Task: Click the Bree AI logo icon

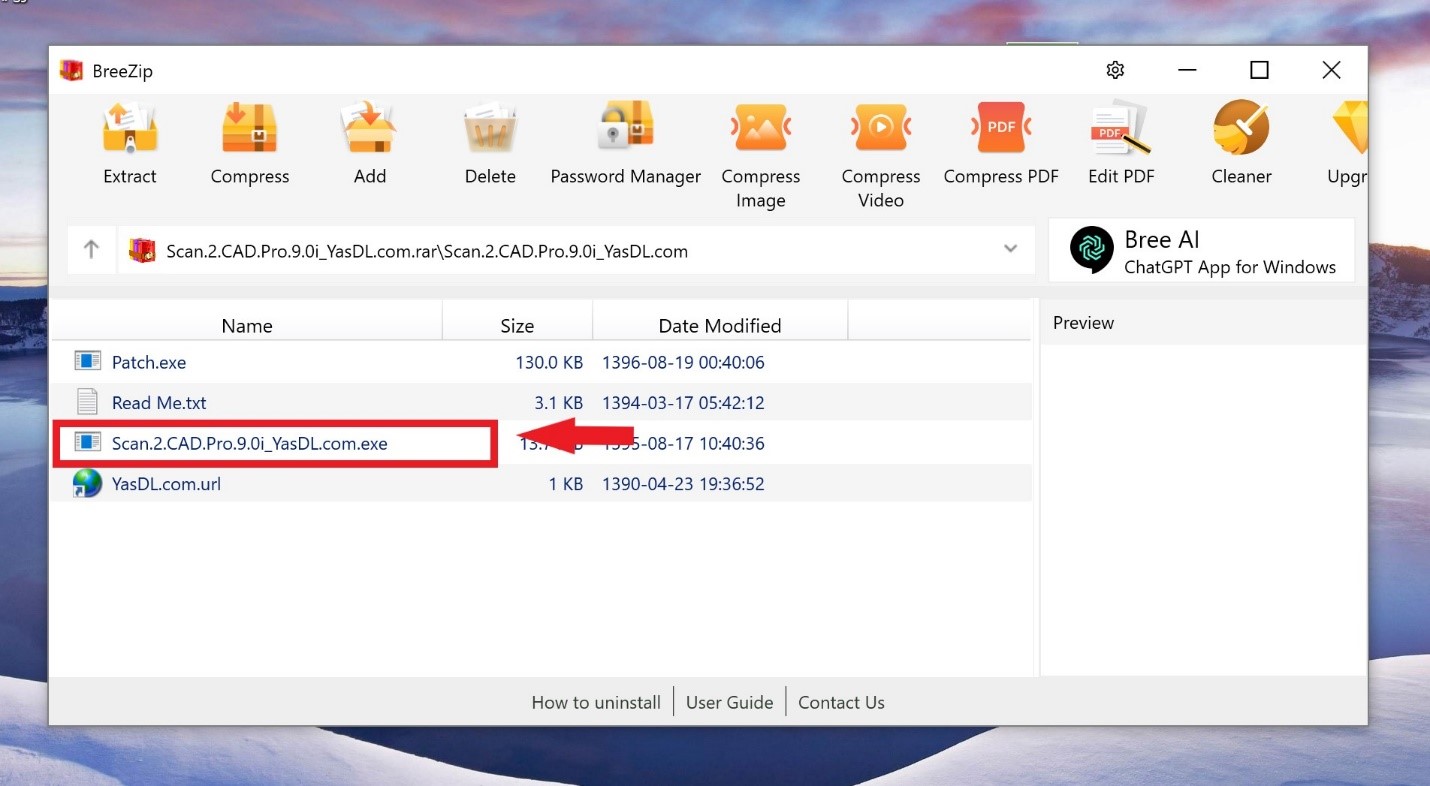Action: click(x=1091, y=251)
